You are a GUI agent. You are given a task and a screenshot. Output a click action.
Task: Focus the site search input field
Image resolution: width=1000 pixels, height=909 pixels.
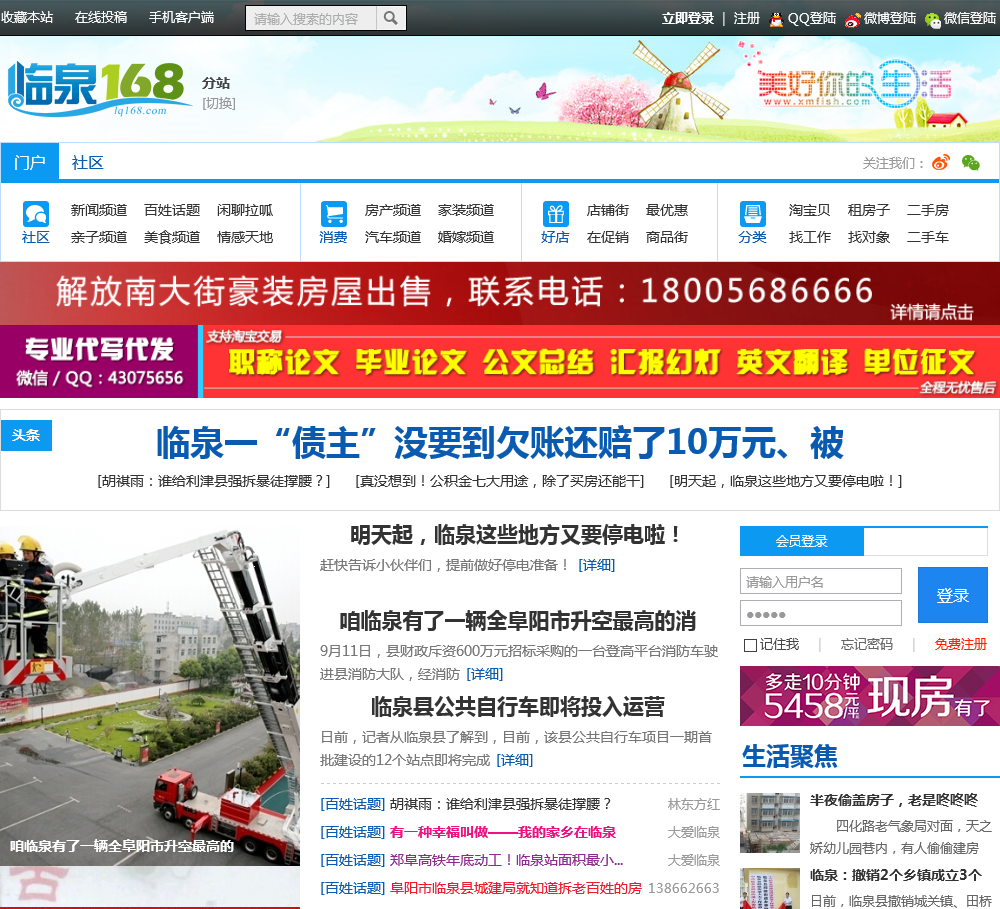point(311,19)
